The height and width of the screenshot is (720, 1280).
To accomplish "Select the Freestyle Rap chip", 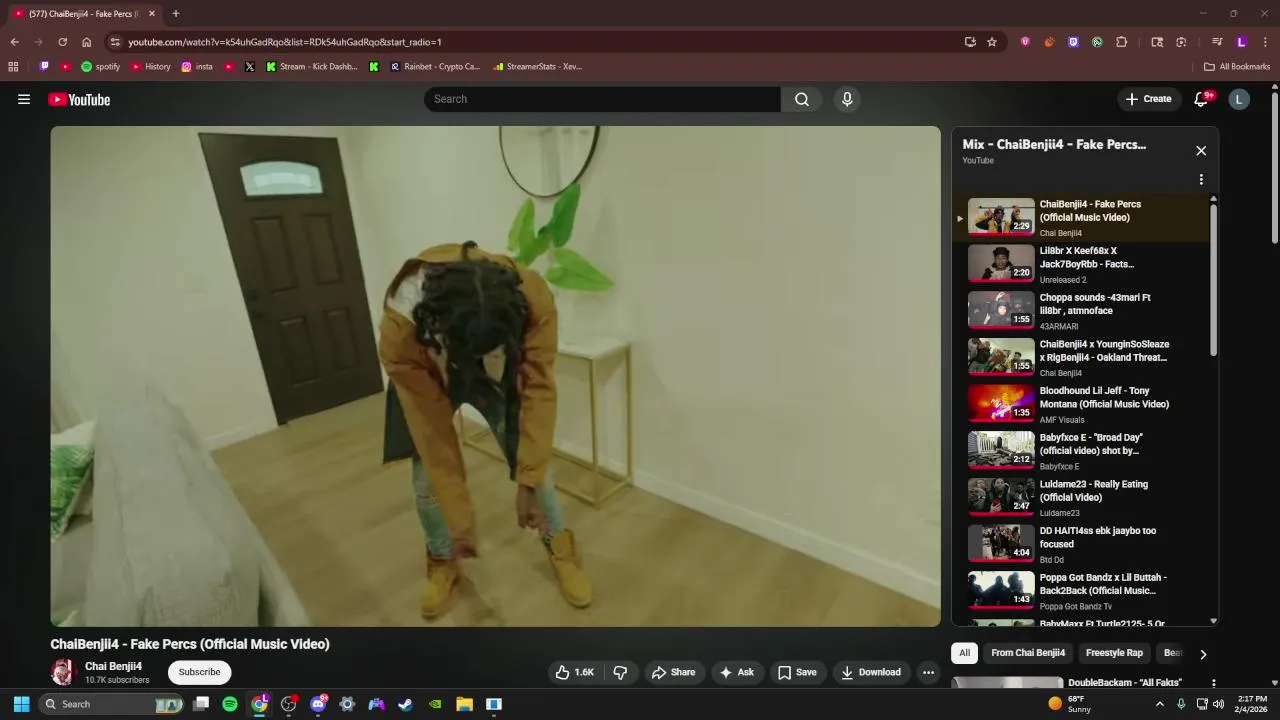I will 1114,653.
